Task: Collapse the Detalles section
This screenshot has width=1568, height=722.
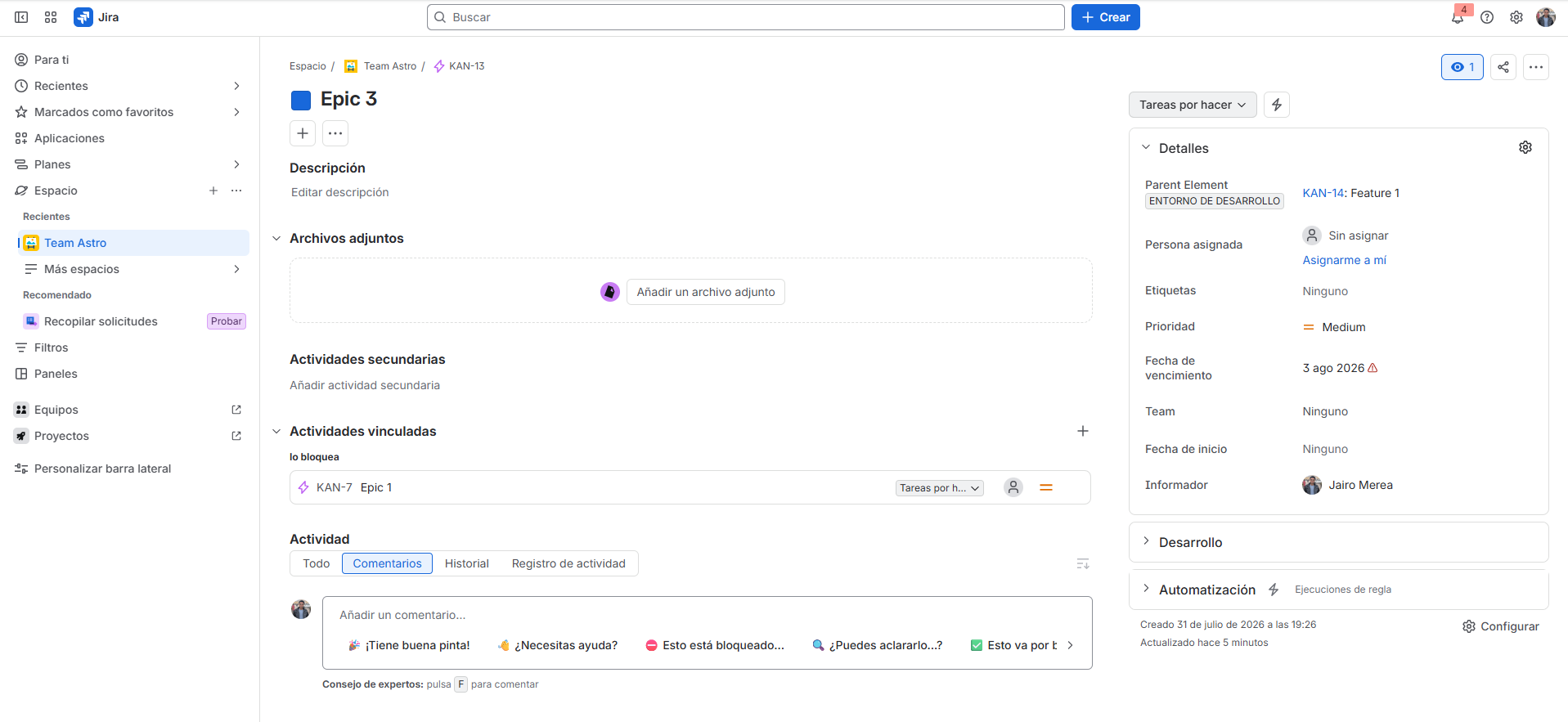Action: pos(1146,147)
